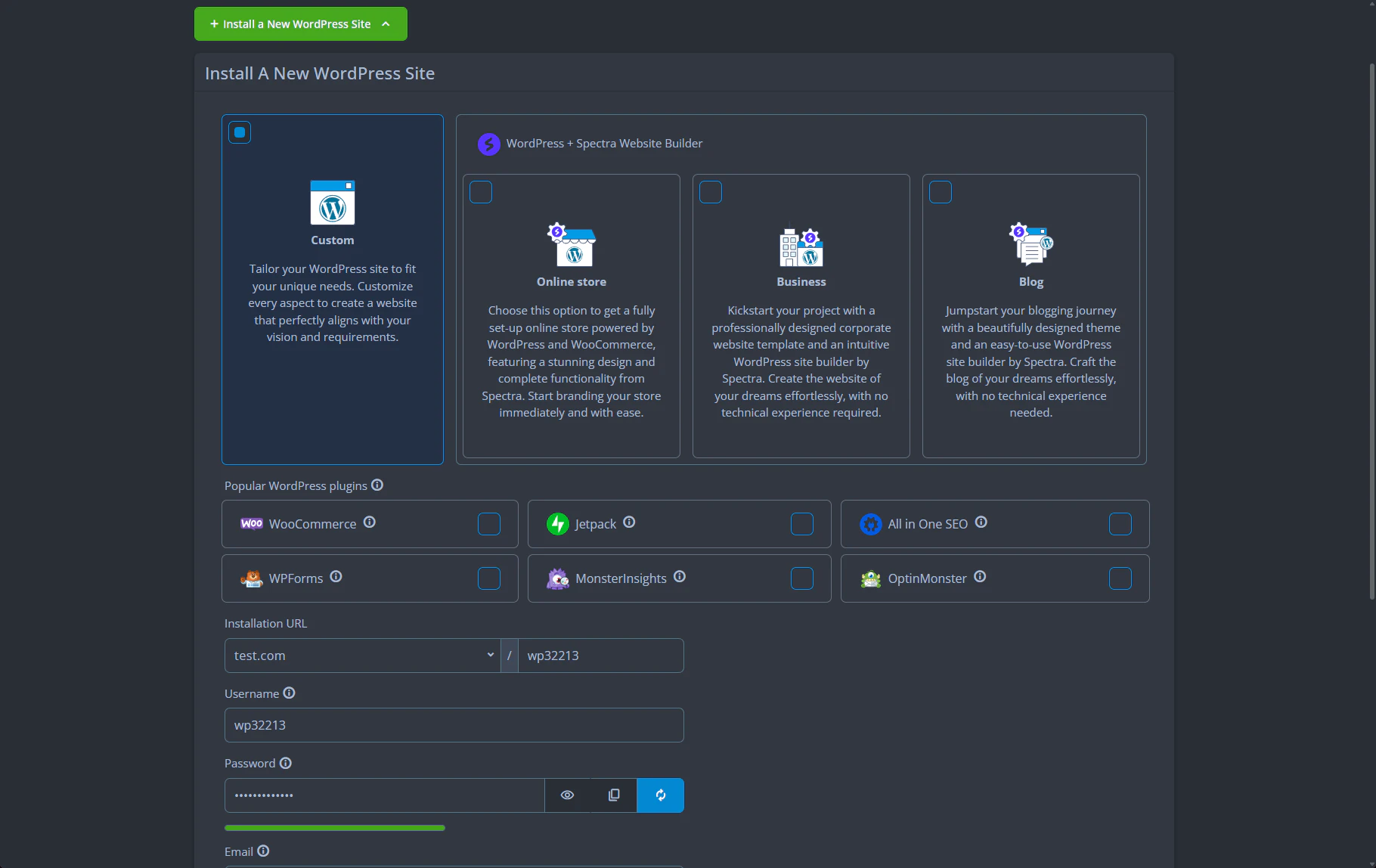
Task: Click the WooCommerce info icon
Action: (x=369, y=522)
